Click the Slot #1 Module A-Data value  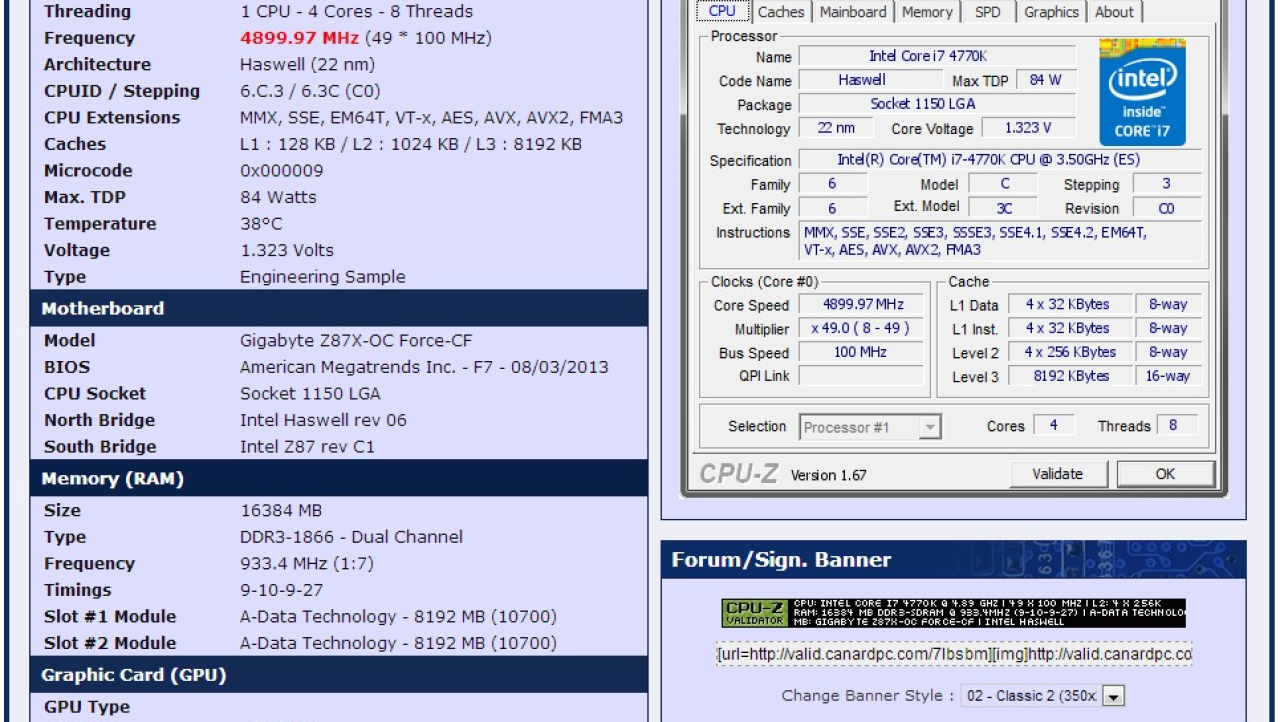[398, 616]
